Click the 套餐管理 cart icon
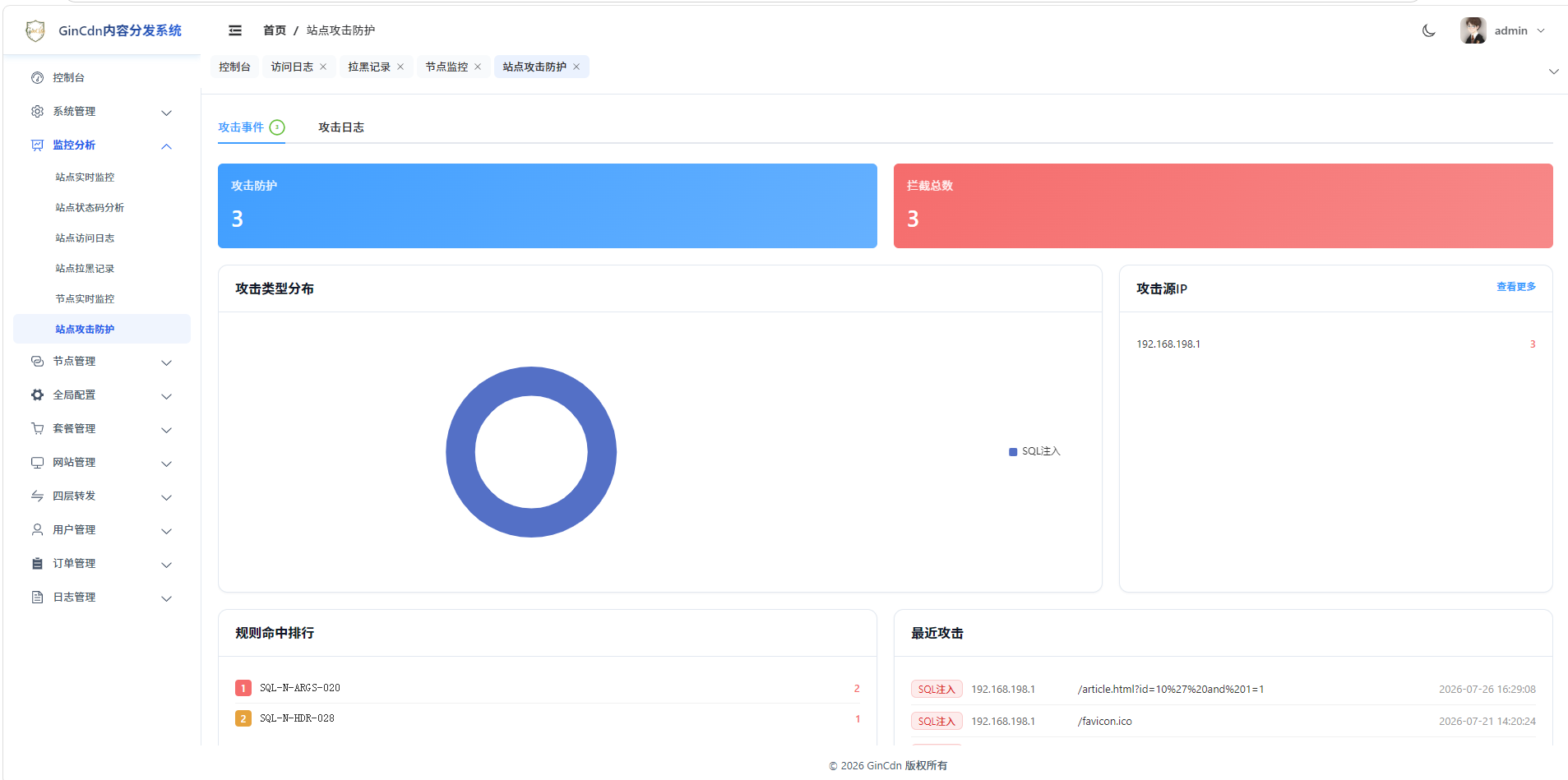This screenshot has width=1568, height=780. pyautogui.click(x=37, y=429)
